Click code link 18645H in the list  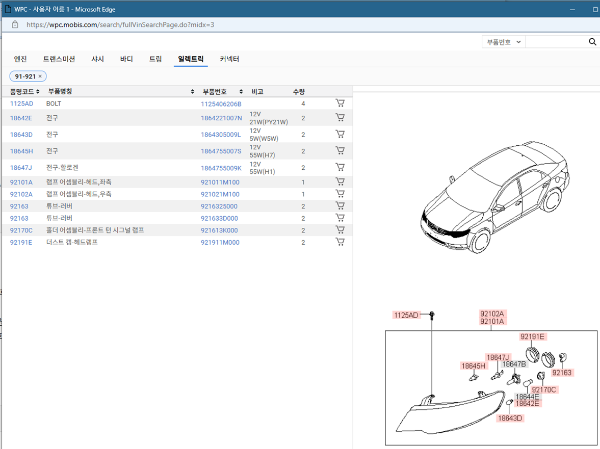[x=21, y=151]
